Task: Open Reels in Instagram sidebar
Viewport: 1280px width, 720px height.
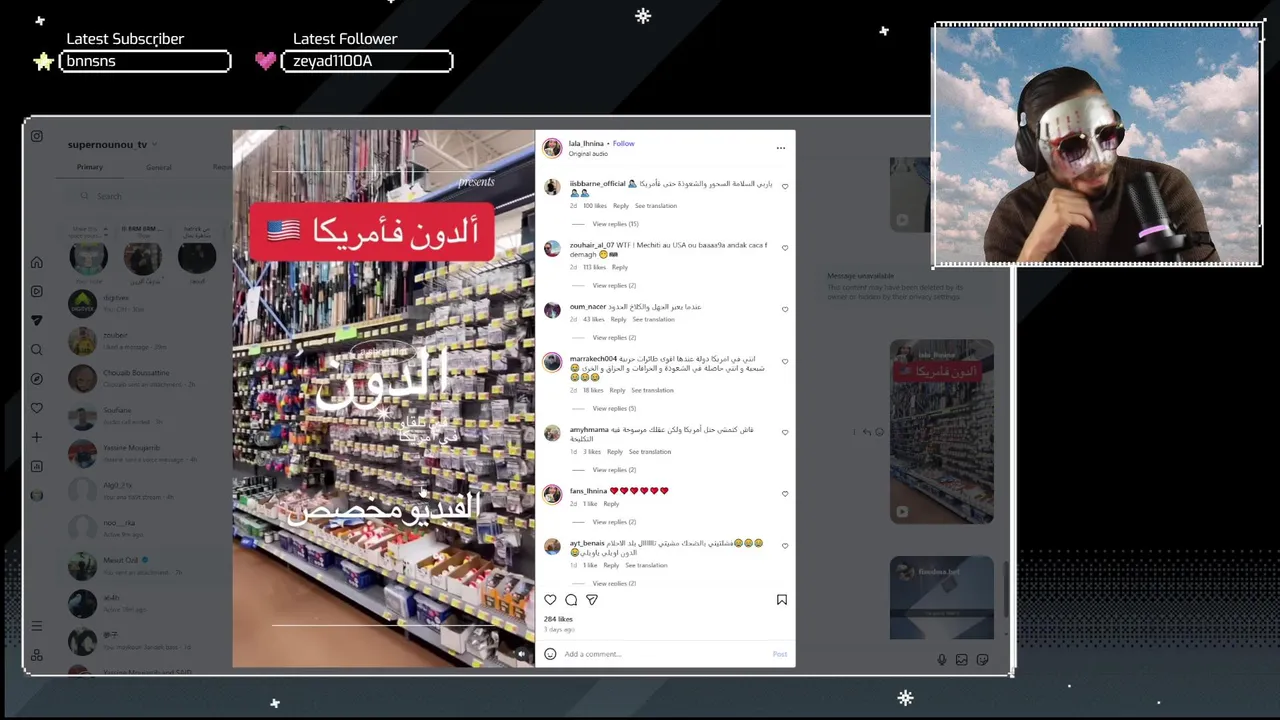Action: click(37, 291)
